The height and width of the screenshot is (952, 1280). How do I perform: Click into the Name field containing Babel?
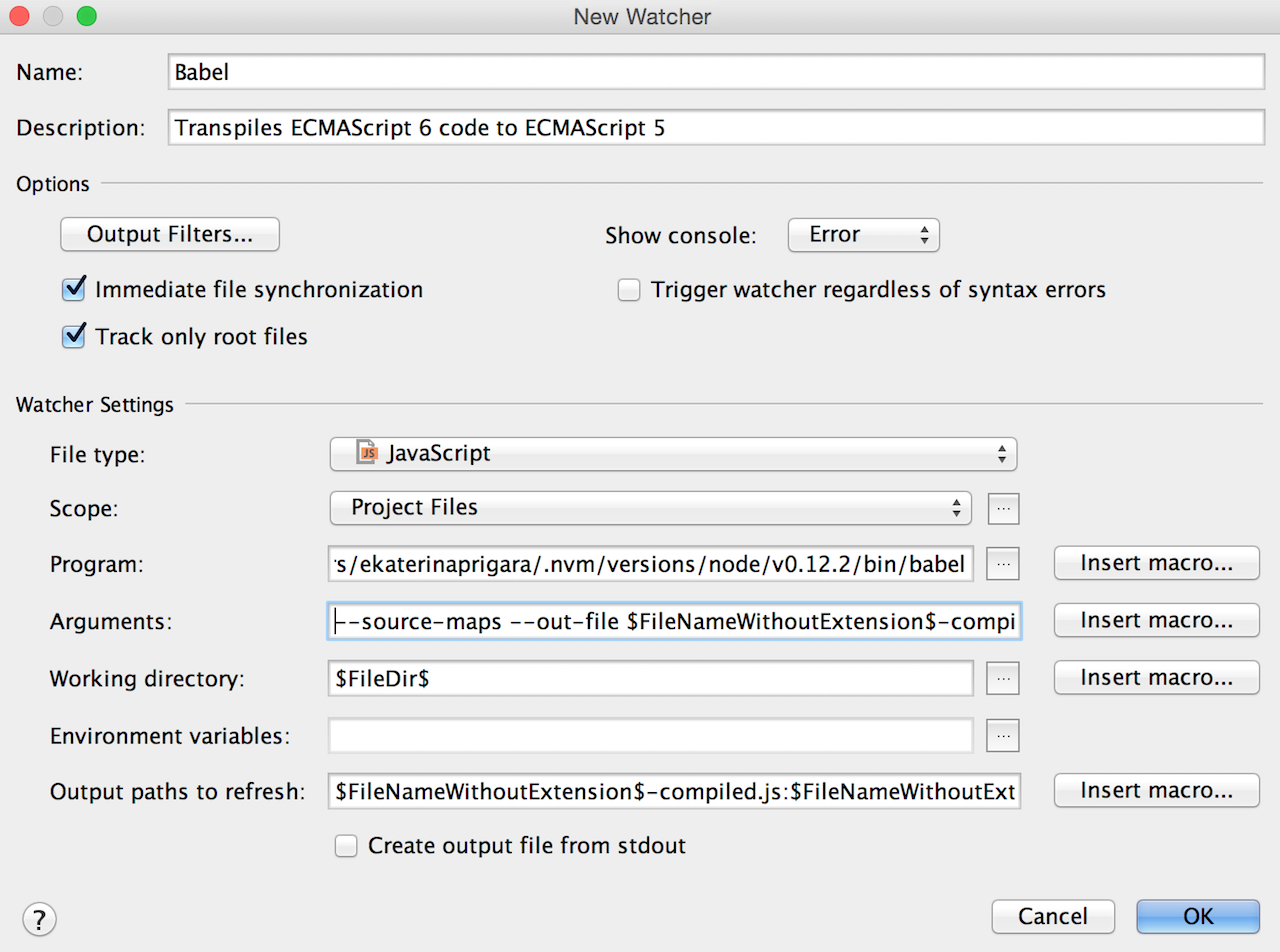tap(716, 72)
